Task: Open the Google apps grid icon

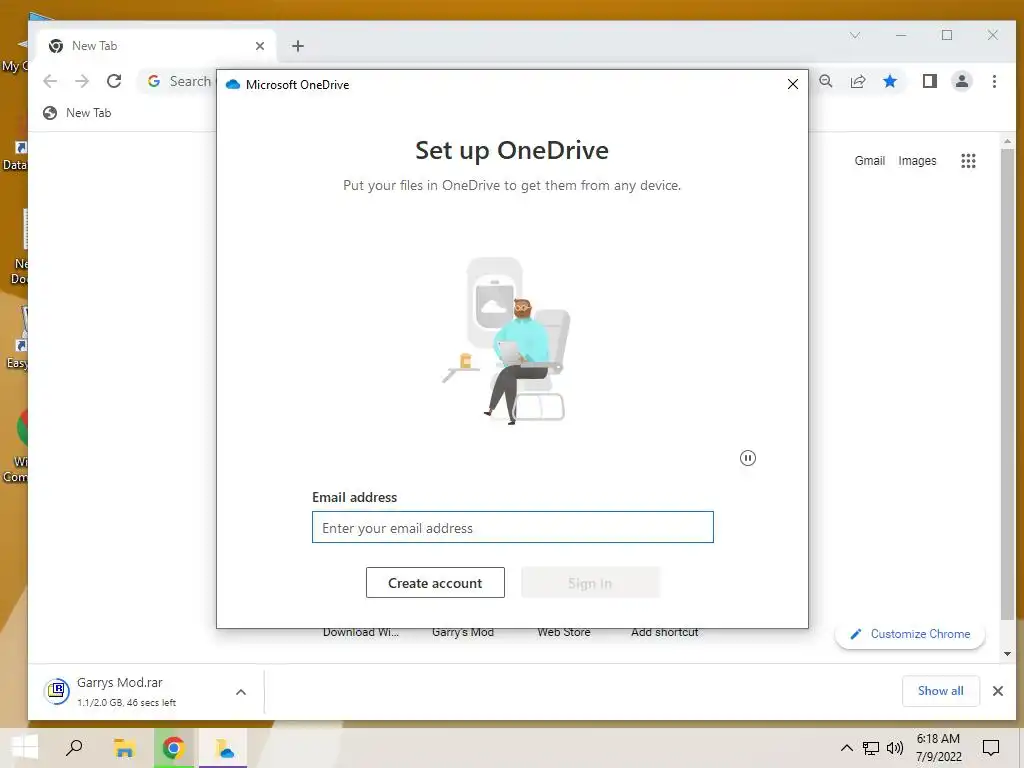Action: pyautogui.click(x=968, y=161)
